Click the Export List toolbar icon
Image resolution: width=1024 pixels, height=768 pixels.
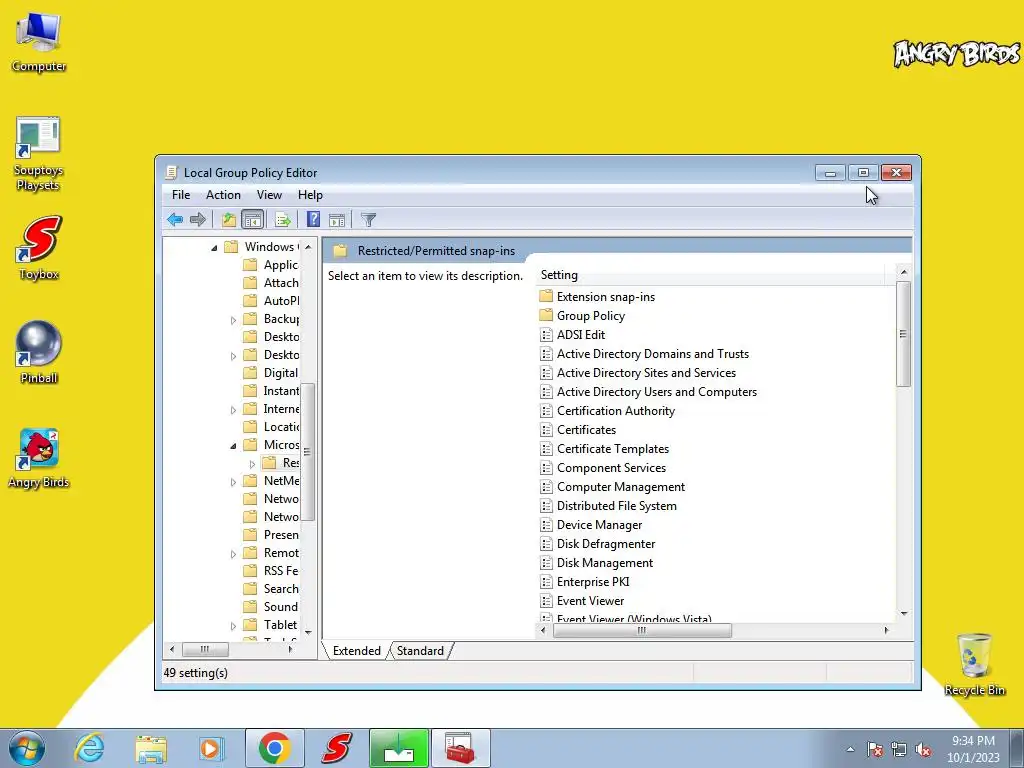pyautogui.click(x=283, y=219)
